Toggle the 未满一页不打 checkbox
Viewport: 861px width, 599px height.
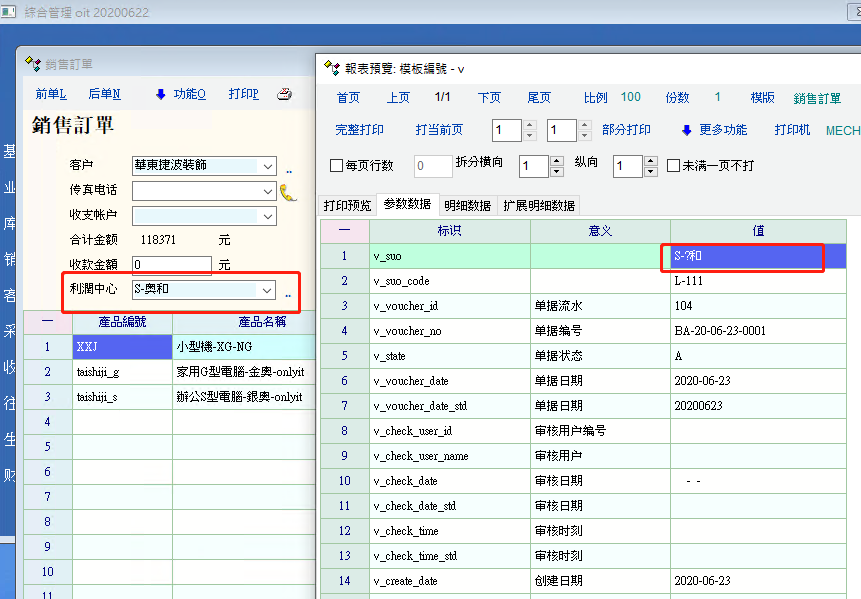pos(674,166)
